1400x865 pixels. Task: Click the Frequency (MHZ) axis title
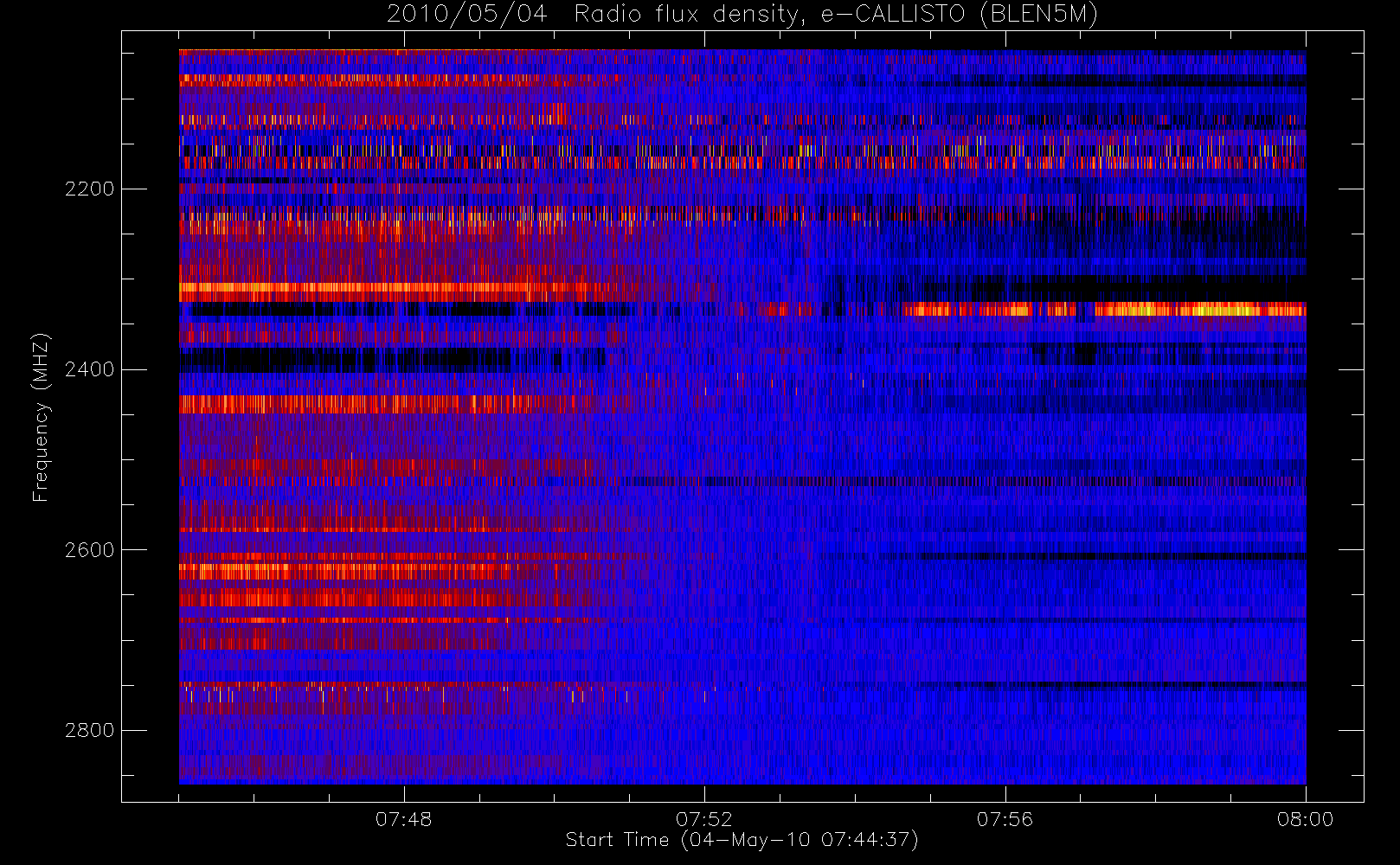(x=41, y=417)
